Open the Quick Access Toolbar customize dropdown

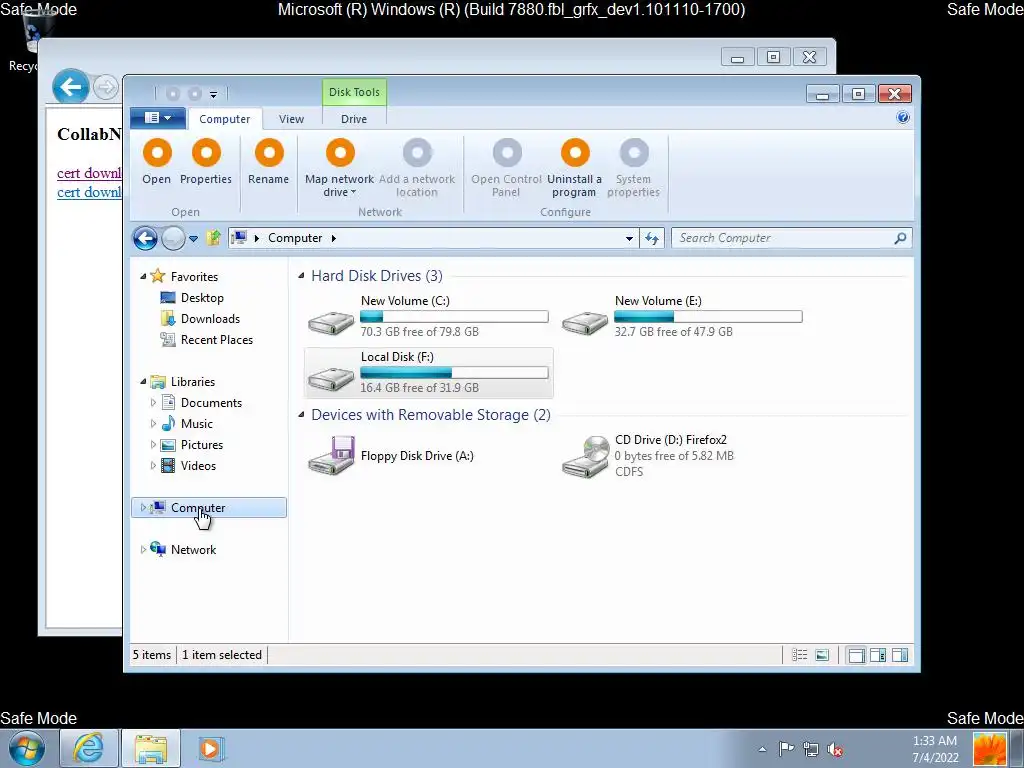213,95
